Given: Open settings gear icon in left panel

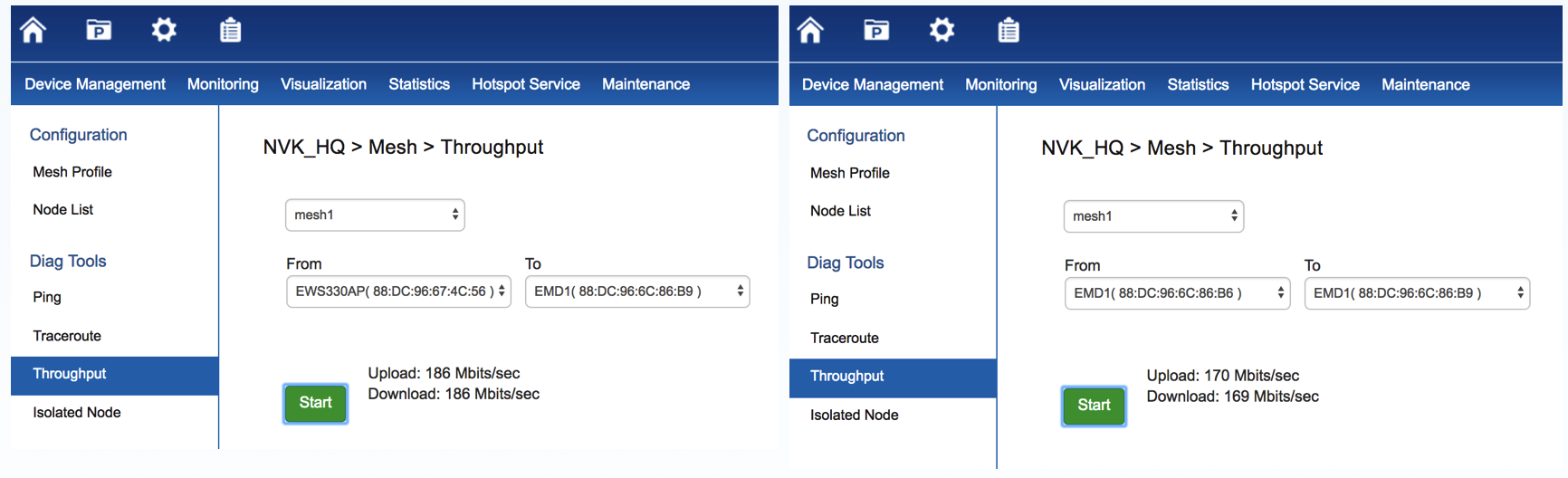Looking at the screenshot, I should pyautogui.click(x=164, y=30).
